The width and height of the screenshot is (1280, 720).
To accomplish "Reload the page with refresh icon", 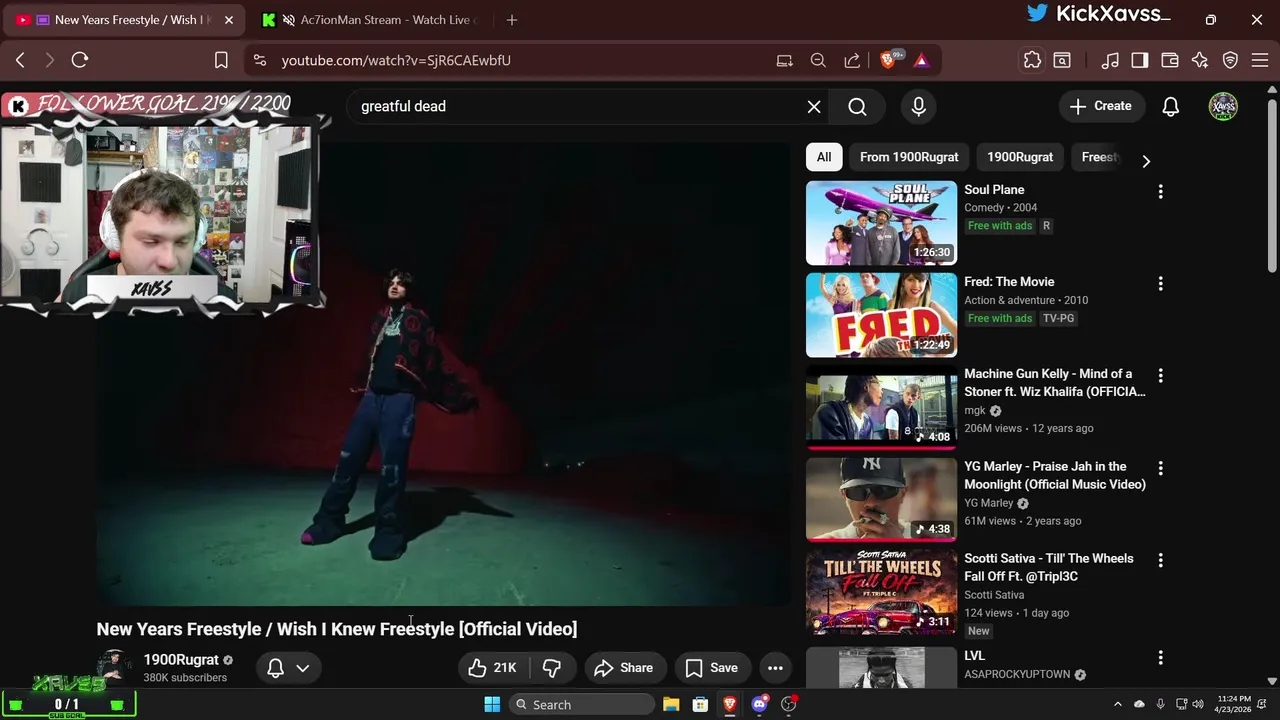I will [x=80, y=60].
